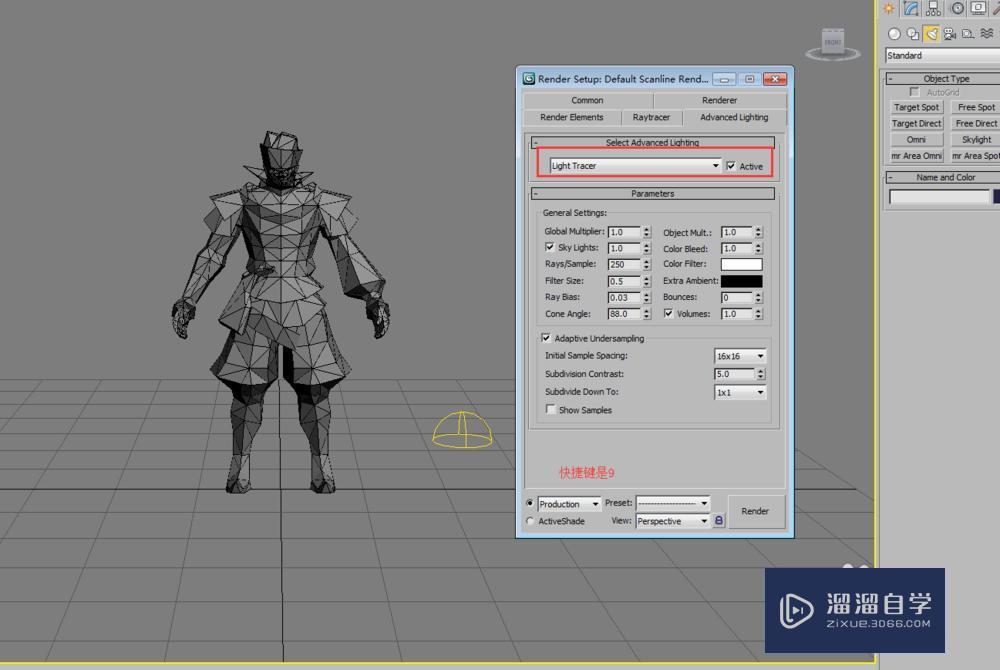Image resolution: width=1000 pixels, height=670 pixels.
Task: Click the Bounces value field
Action: pos(737,297)
